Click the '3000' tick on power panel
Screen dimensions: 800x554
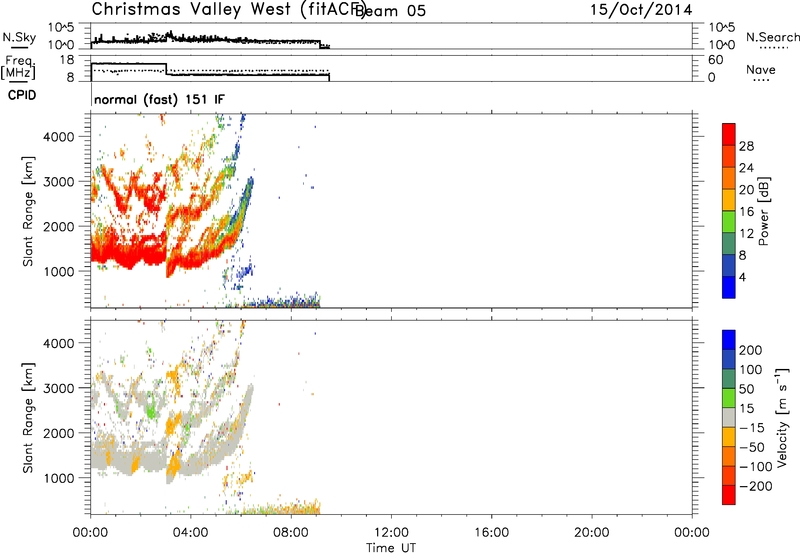click(x=59, y=182)
